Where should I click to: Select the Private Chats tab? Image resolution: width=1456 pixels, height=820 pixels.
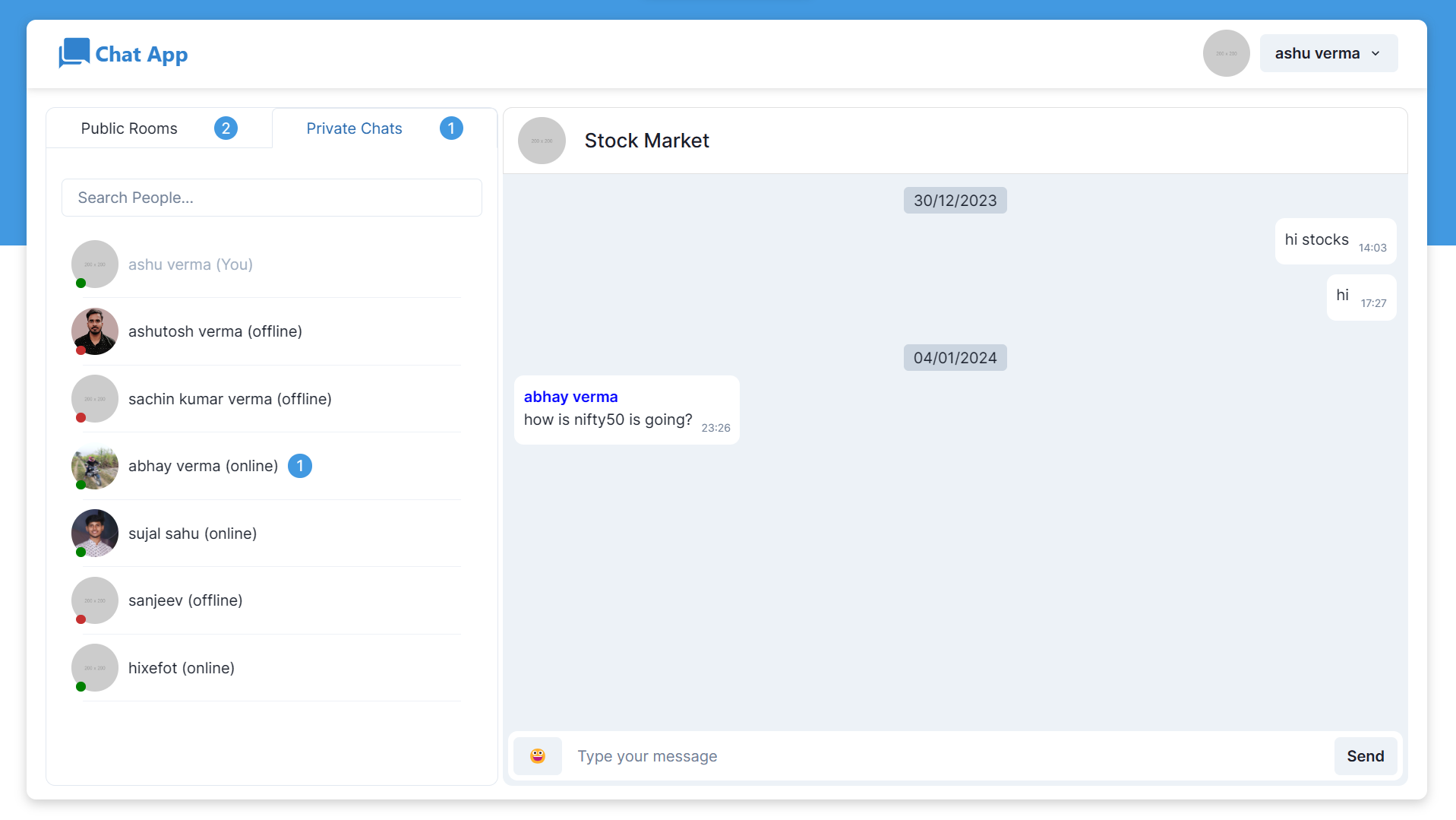coord(354,128)
